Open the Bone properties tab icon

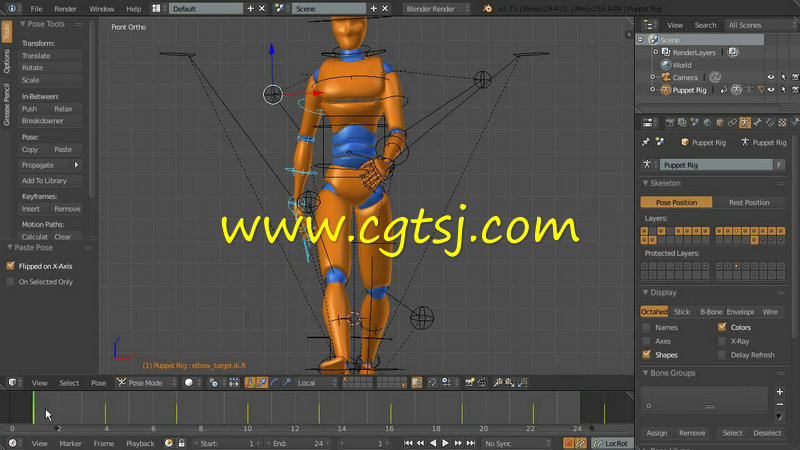tap(757, 123)
